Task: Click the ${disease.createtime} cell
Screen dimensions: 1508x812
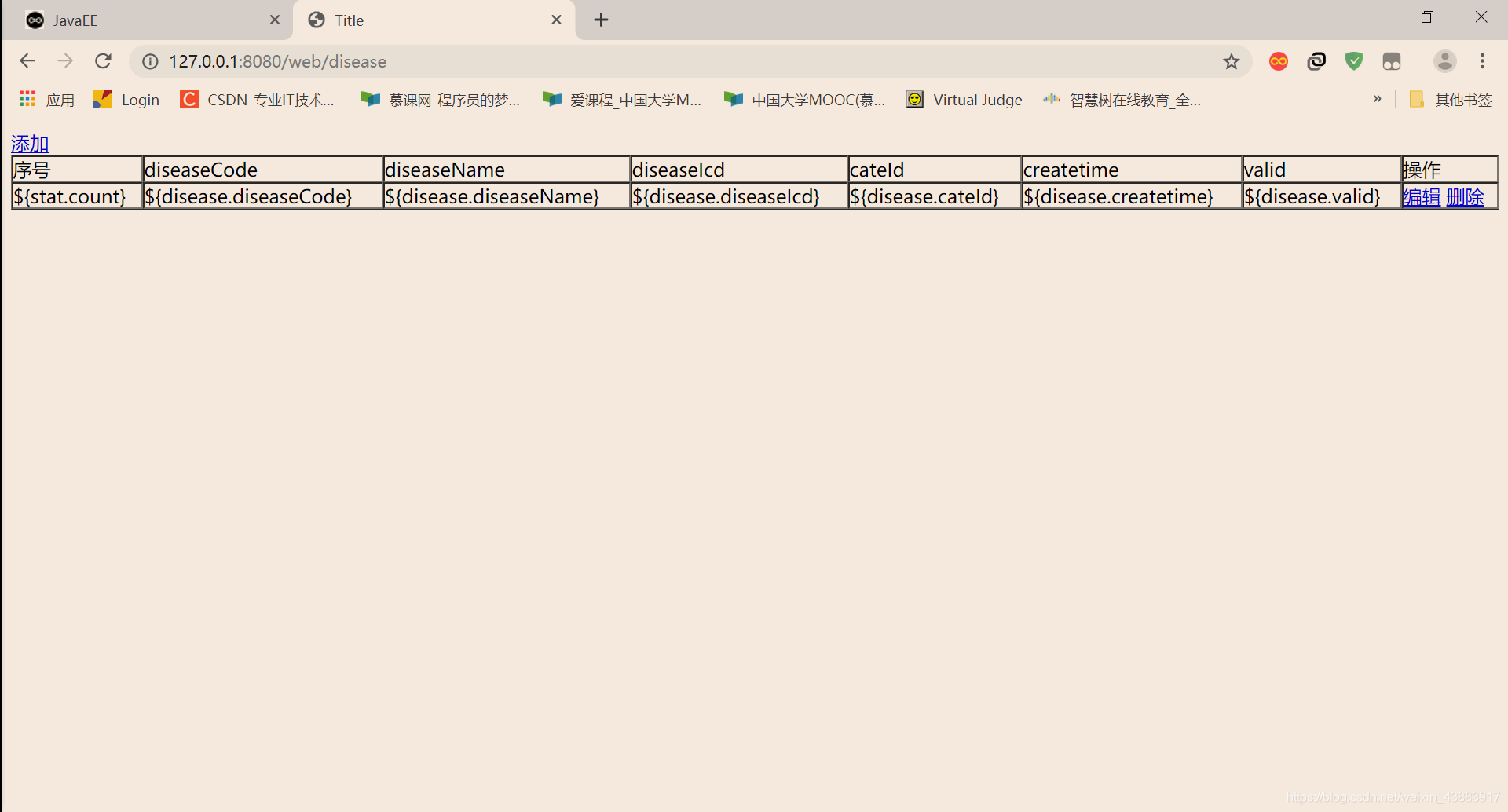Action: pyautogui.click(x=1132, y=196)
